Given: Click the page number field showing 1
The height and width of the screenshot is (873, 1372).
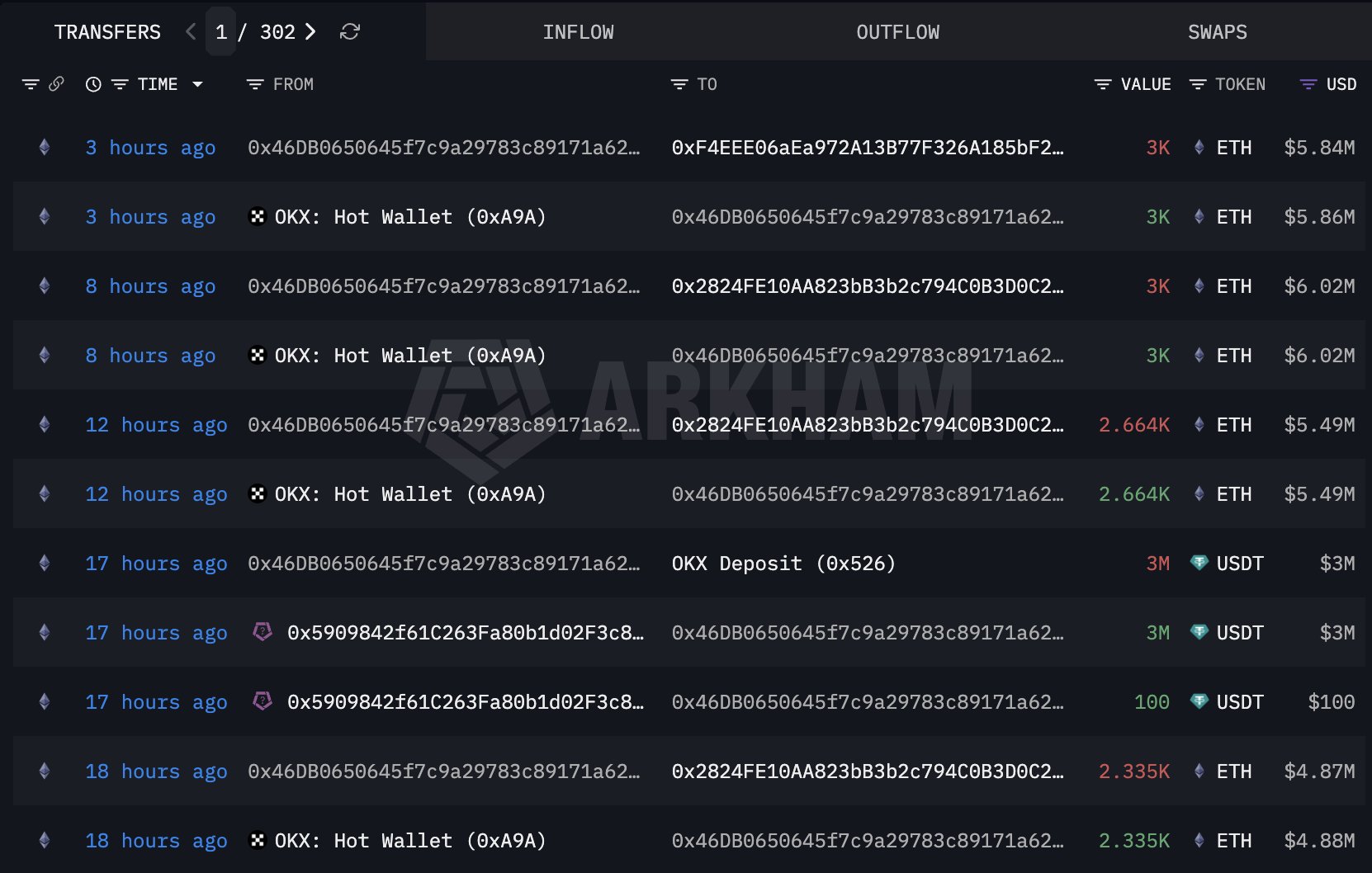Looking at the screenshot, I should 221,31.
